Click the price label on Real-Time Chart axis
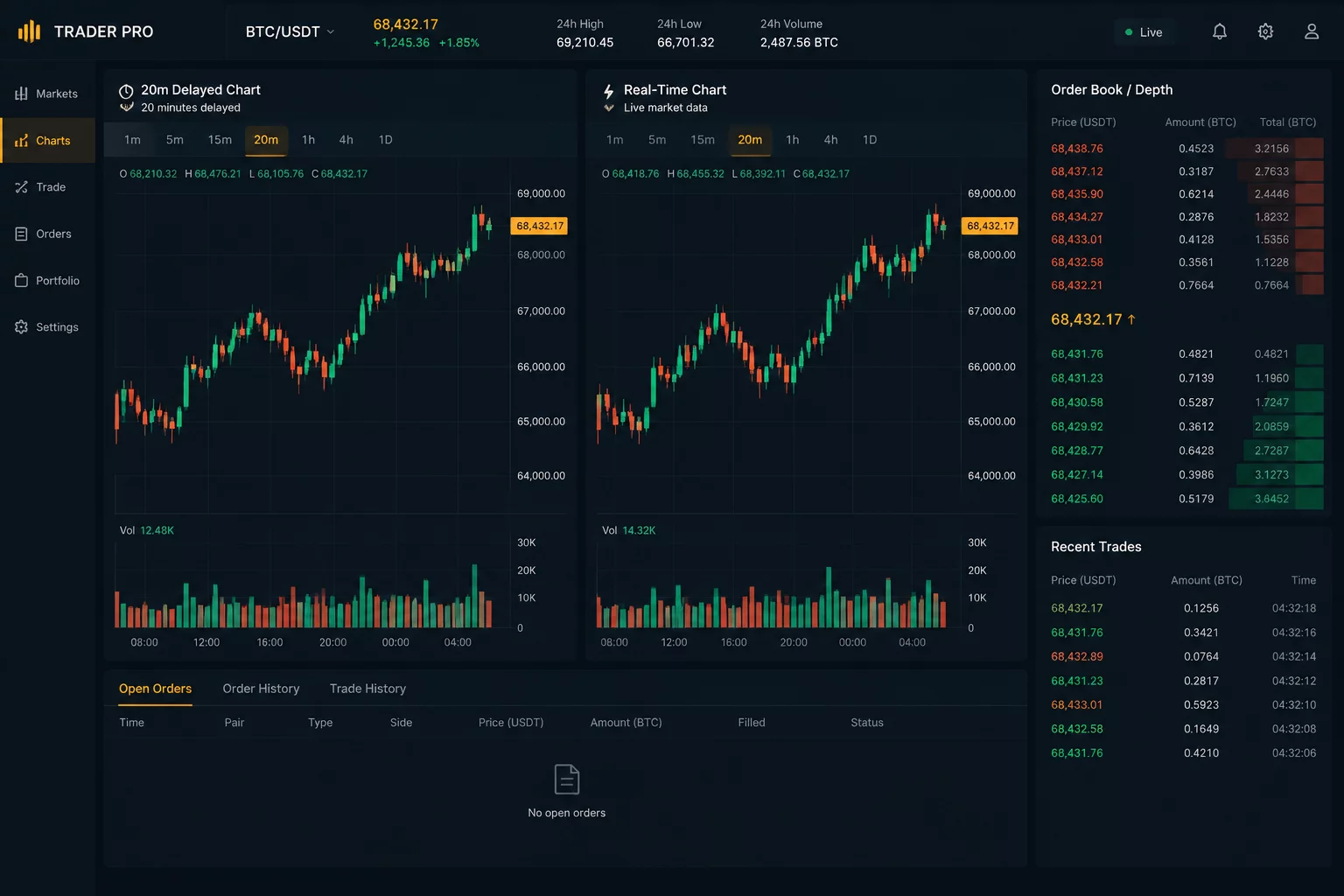The width and height of the screenshot is (1344, 896). click(990, 226)
